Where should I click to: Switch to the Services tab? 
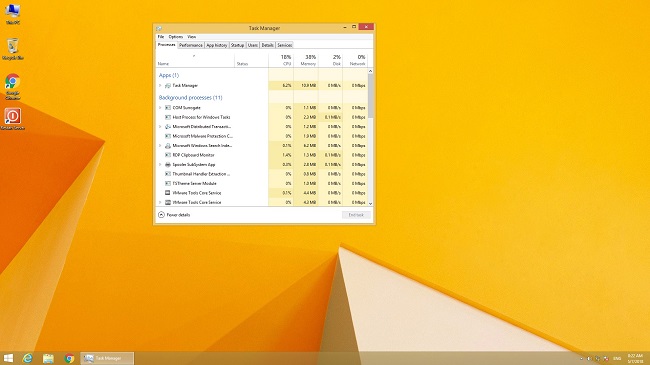285,45
